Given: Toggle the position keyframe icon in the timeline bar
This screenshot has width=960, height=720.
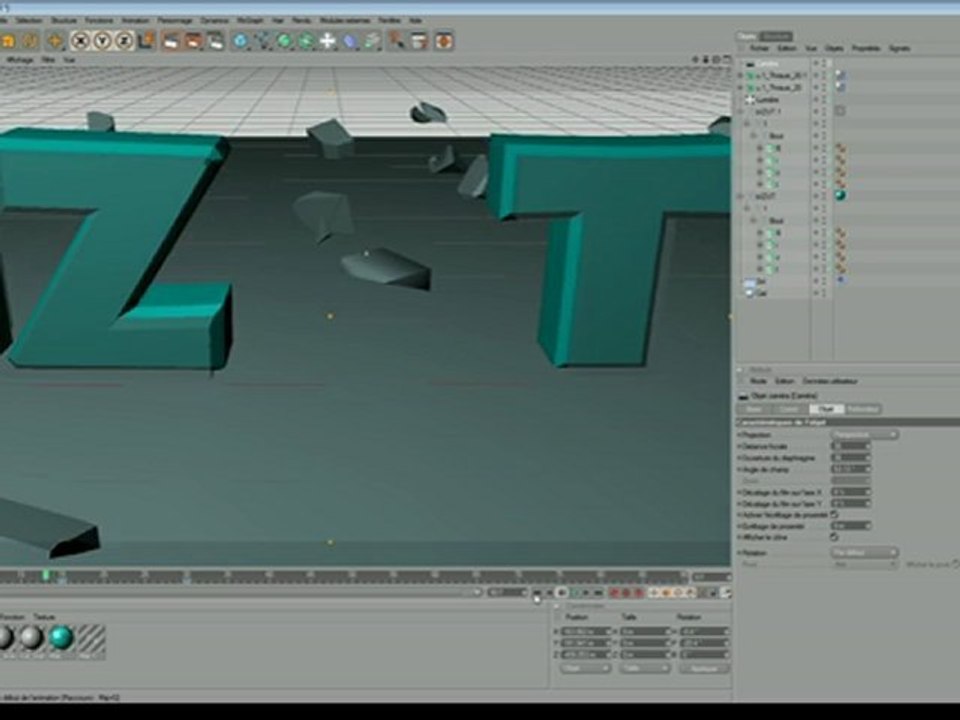Looking at the screenshot, I should (654, 593).
